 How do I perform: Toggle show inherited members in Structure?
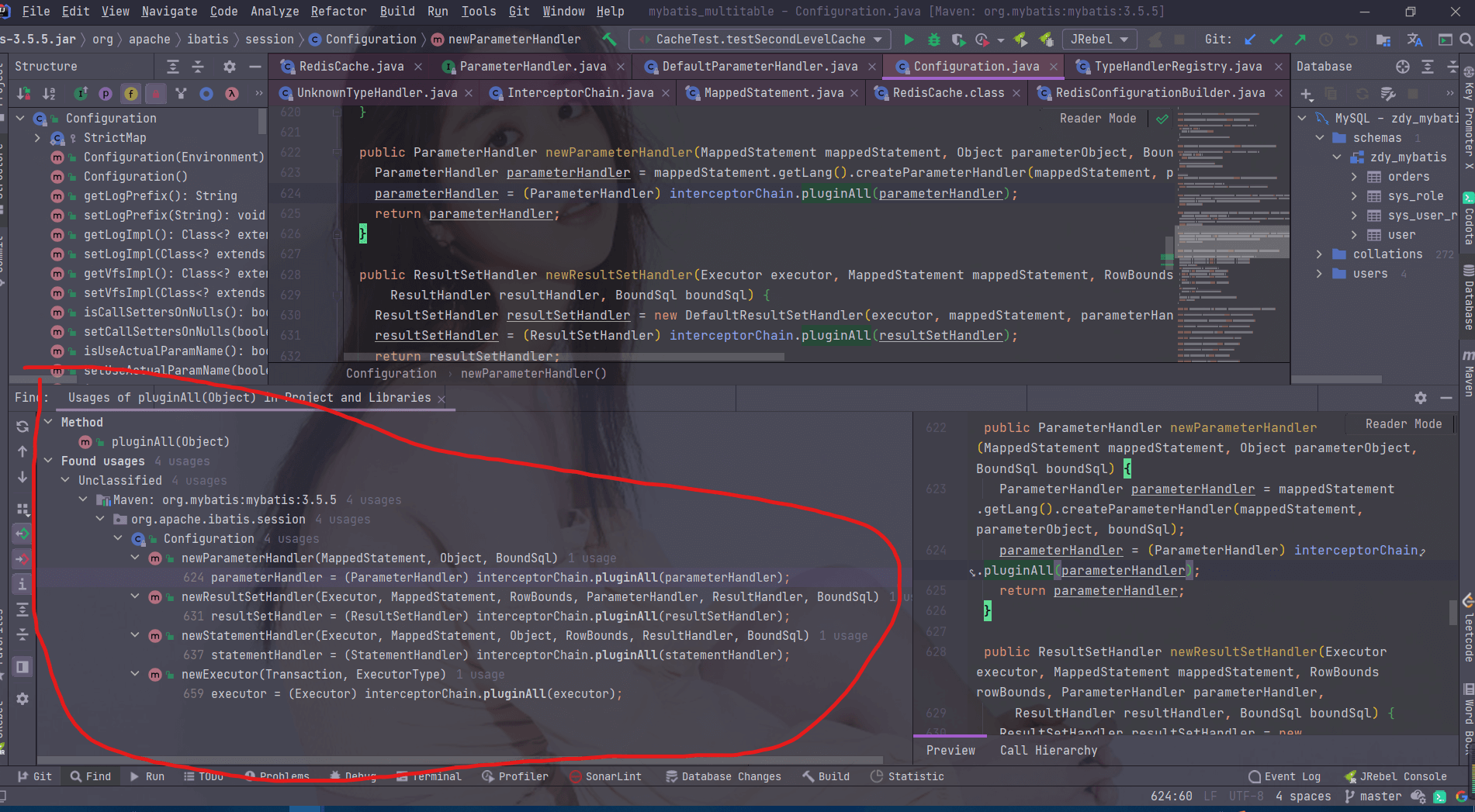tap(181, 94)
